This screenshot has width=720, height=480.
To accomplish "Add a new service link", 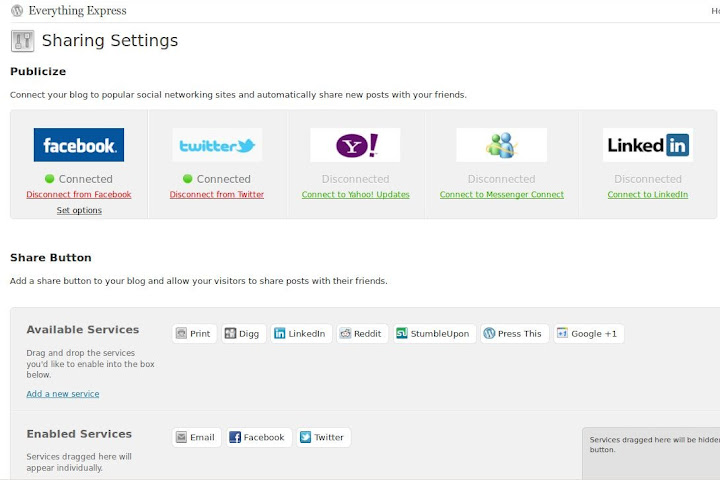I will click(x=63, y=394).
